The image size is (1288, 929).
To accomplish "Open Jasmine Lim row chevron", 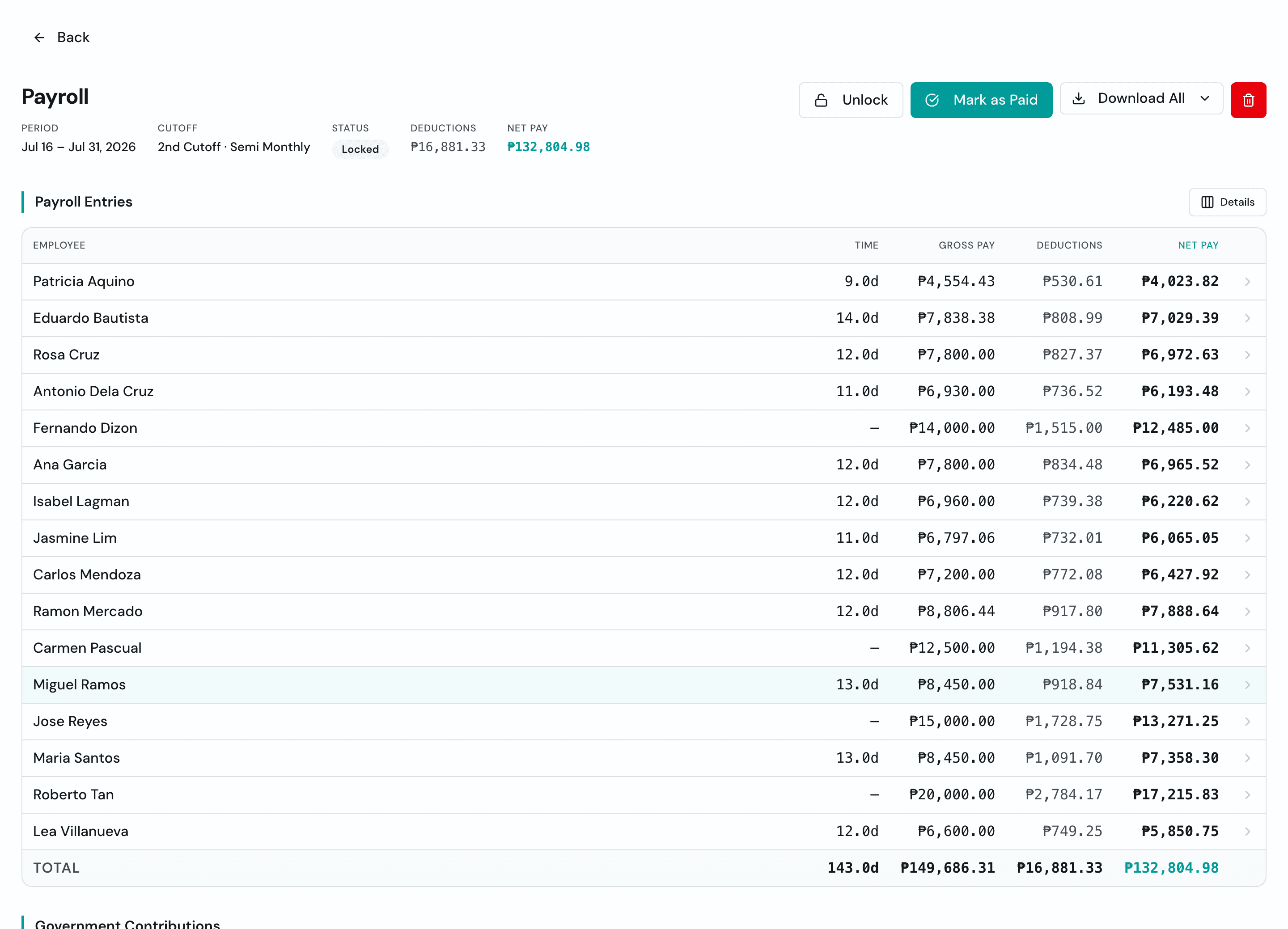I will tap(1247, 538).
